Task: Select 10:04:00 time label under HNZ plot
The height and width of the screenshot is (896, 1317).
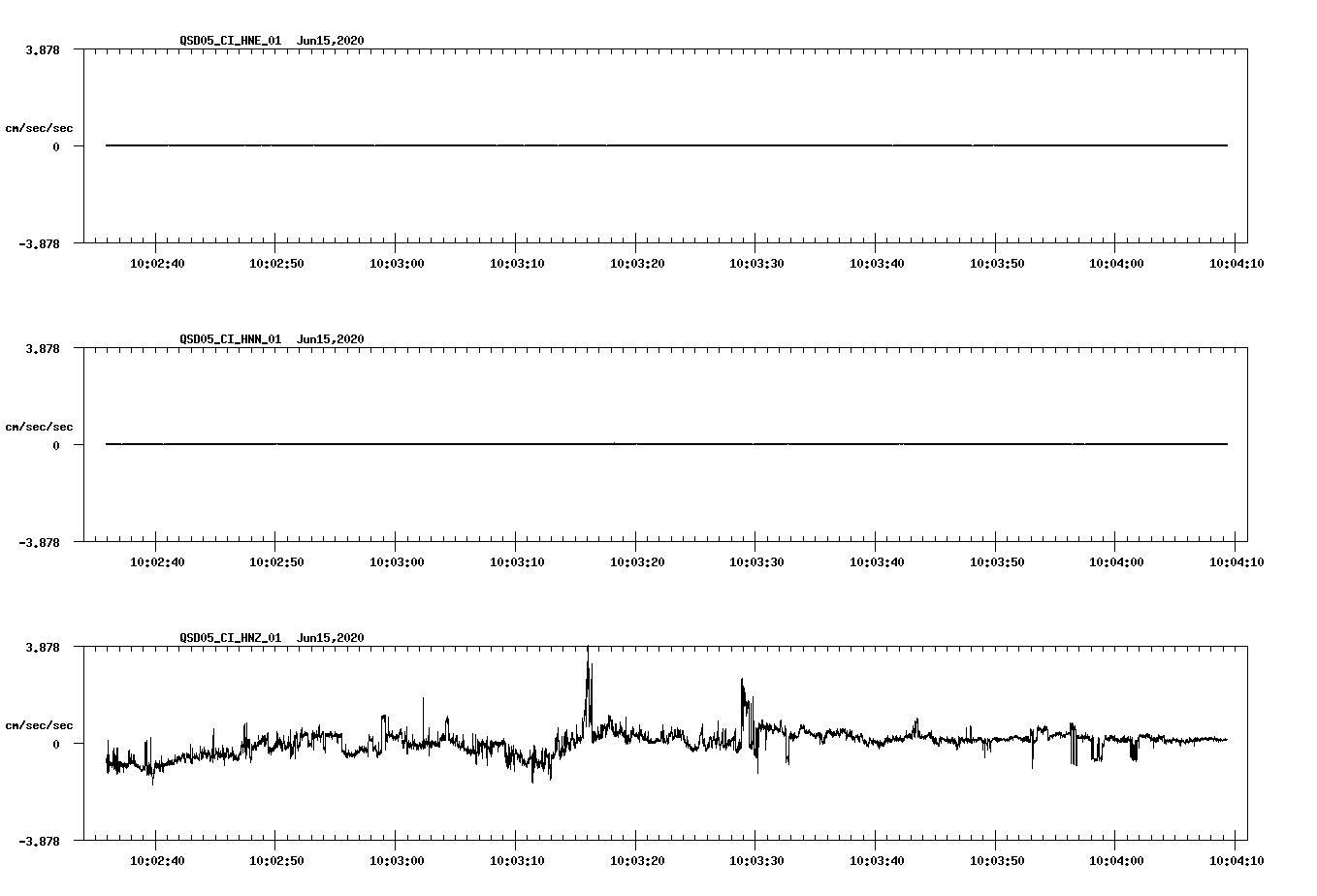Action: (x=1116, y=860)
